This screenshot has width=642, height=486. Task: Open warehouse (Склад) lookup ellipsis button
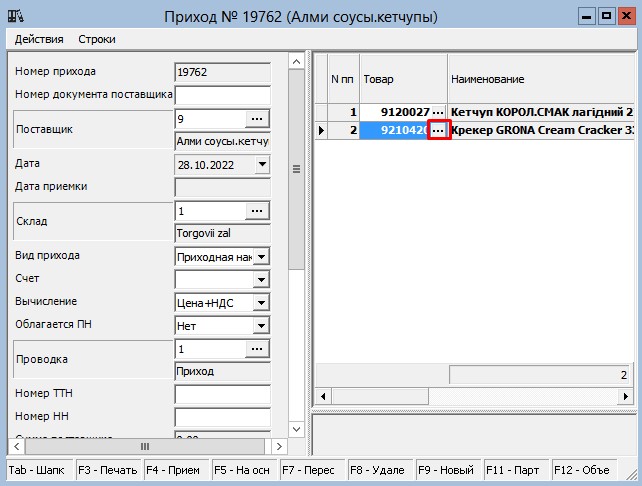click(x=257, y=211)
